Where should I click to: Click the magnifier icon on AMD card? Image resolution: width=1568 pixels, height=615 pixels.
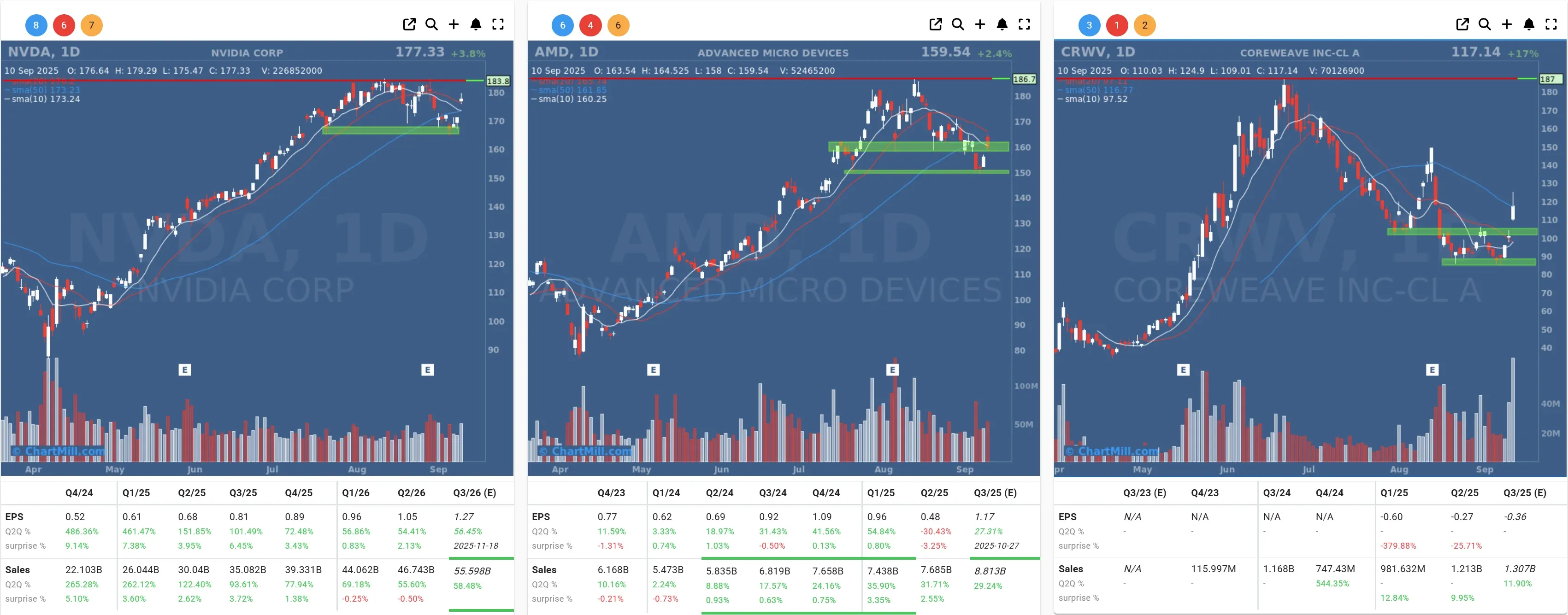click(x=957, y=24)
